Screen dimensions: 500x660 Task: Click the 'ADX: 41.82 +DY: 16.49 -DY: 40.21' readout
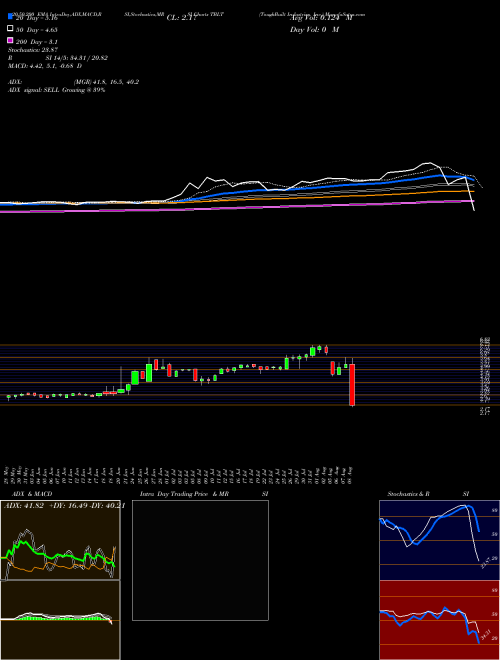(x=64, y=506)
